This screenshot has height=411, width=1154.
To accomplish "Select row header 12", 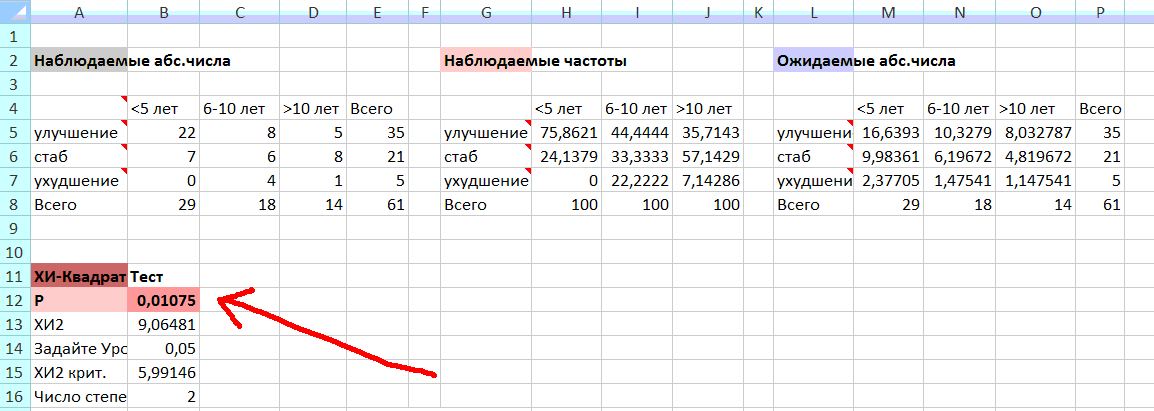I will [14, 300].
